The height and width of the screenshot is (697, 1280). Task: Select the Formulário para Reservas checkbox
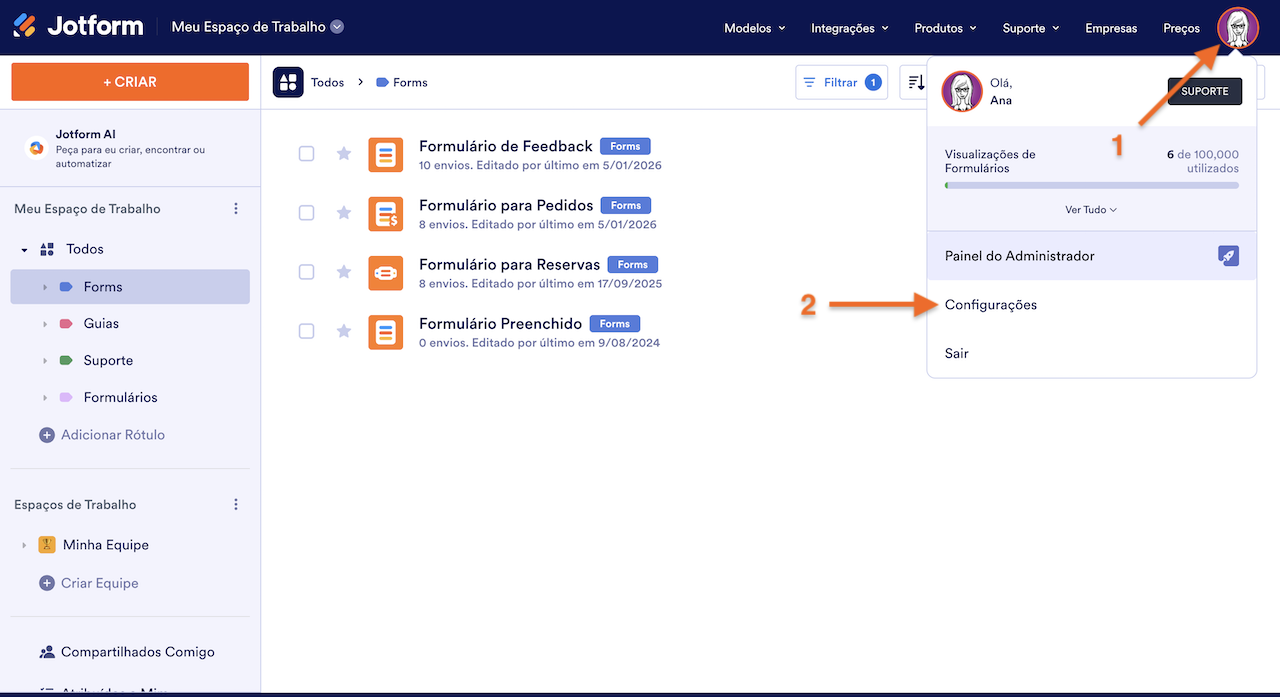[x=307, y=272]
